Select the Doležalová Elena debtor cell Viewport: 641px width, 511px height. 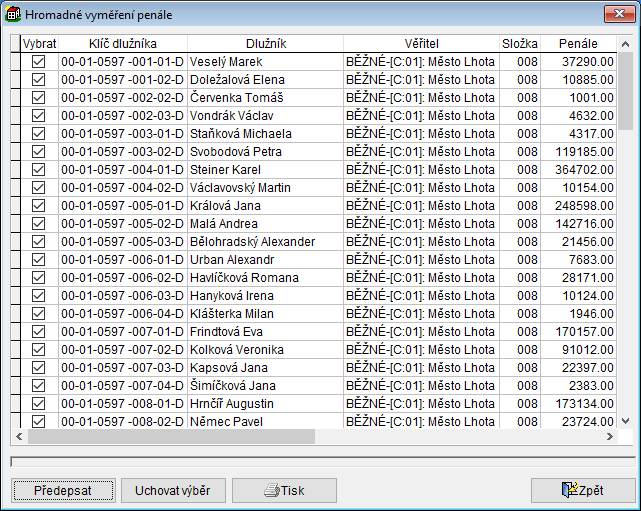tap(265, 80)
